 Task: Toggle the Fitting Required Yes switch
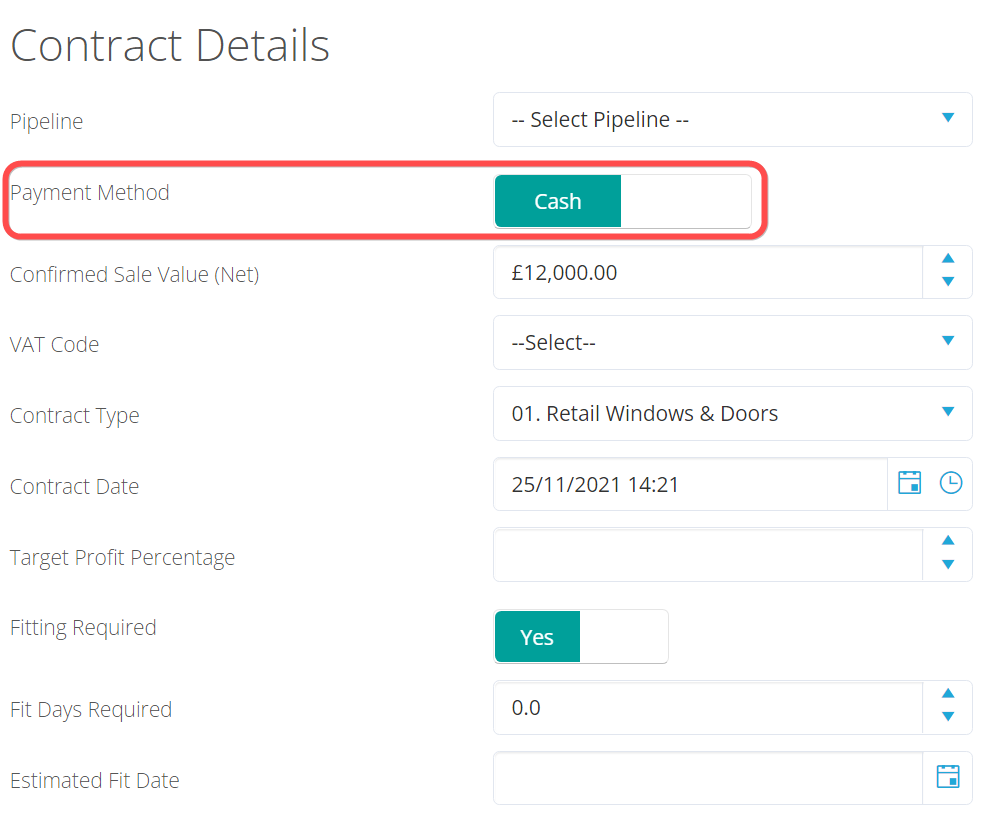click(x=537, y=637)
